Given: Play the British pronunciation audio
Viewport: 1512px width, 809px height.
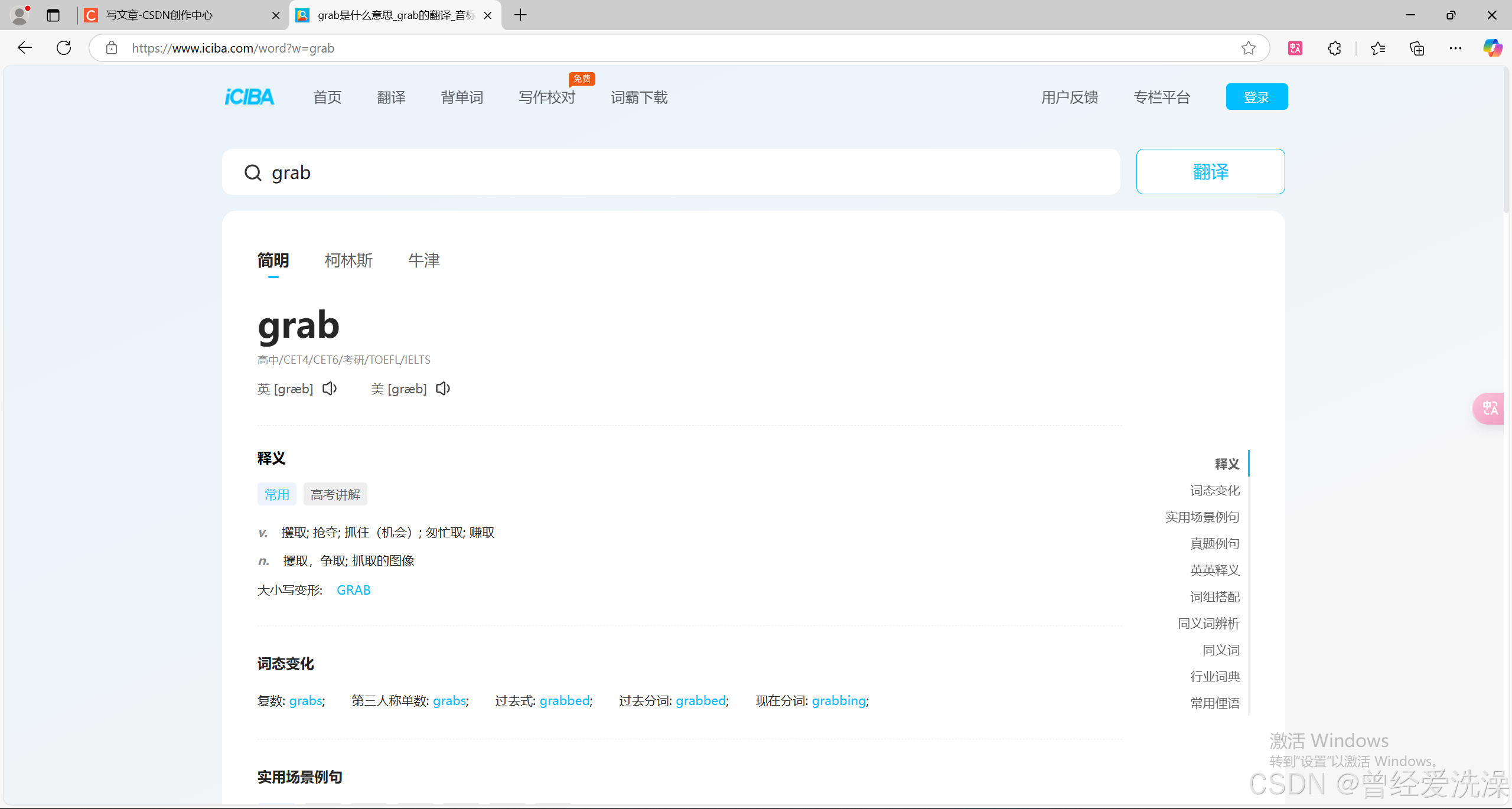Looking at the screenshot, I should point(330,389).
